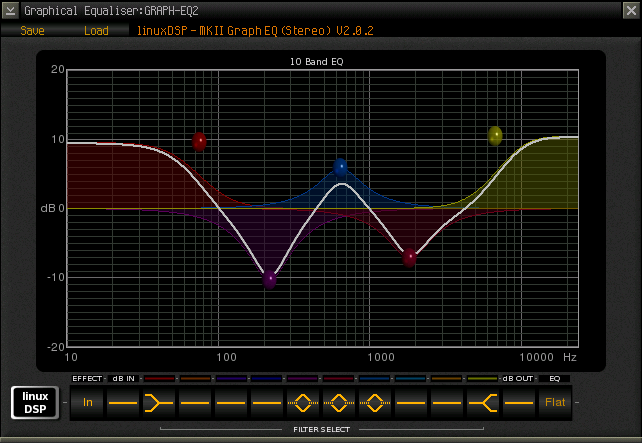Viewport: 642px width, 443px height.
Task: Click the 'dB OUT' label
Action: pos(518,379)
